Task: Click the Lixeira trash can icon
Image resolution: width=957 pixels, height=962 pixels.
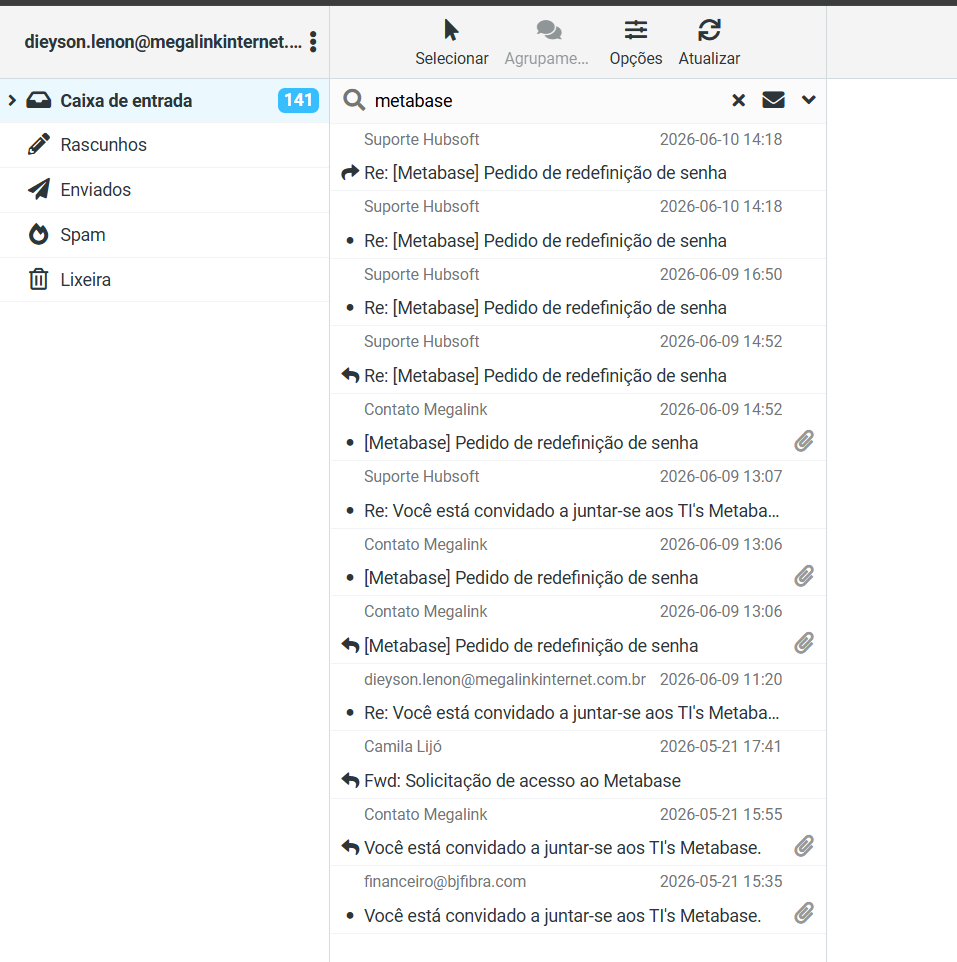Action: point(39,279)
